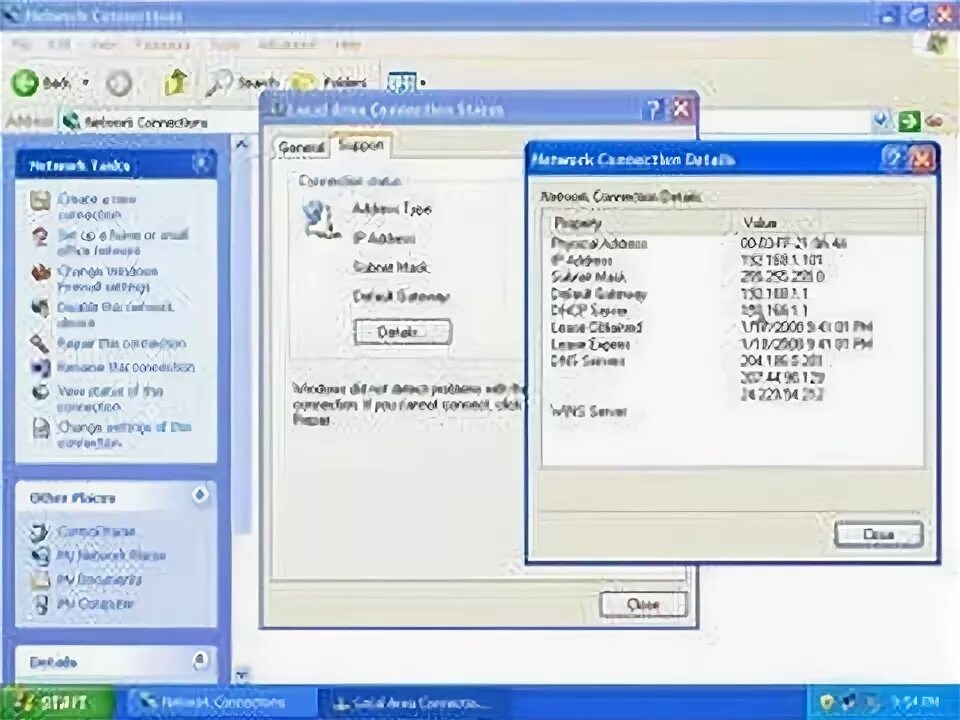960x720 pixels.
Task: Click the Repair this connection icon
Action: pos(40,343)
